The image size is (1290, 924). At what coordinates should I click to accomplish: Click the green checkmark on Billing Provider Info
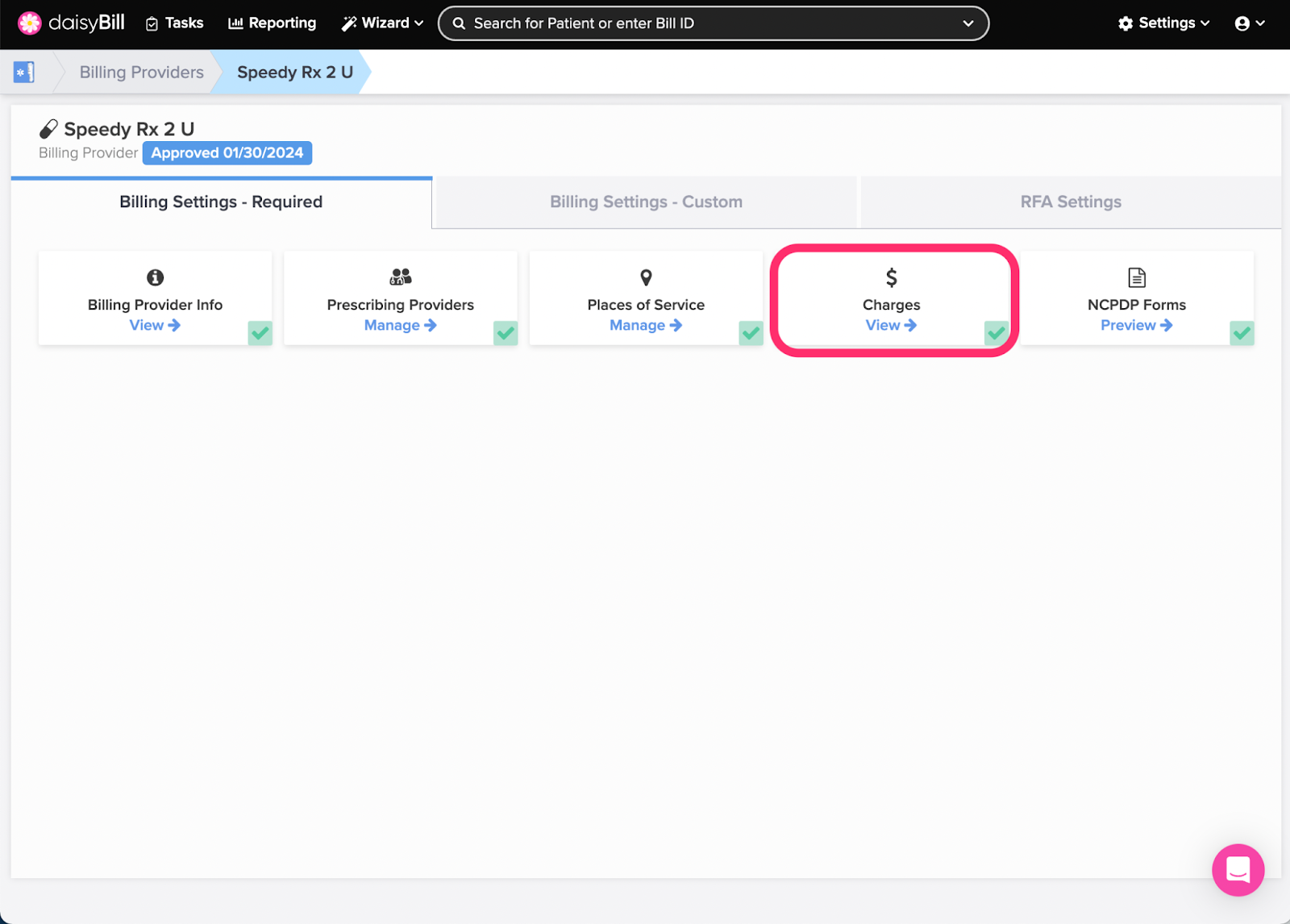[x=260, y=332]
